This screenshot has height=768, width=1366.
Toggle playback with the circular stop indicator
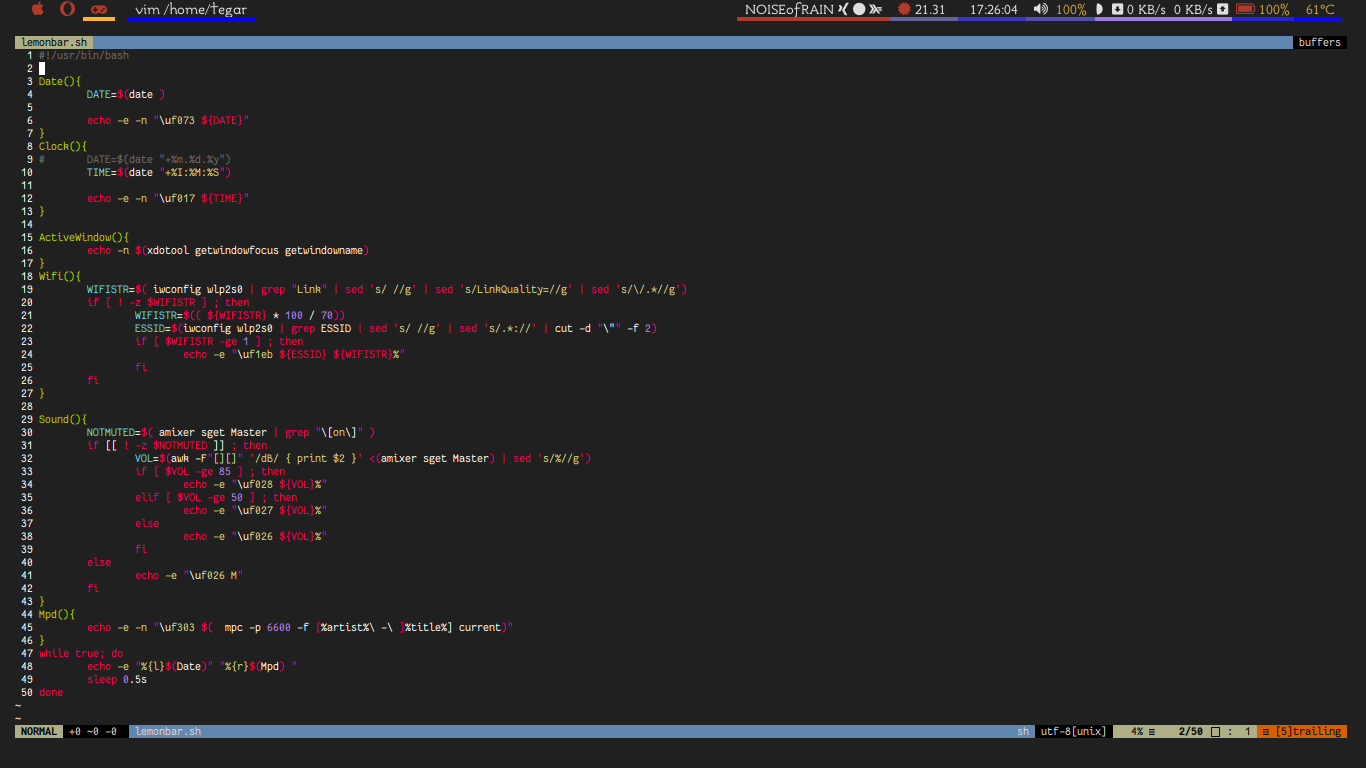[859, 10]
